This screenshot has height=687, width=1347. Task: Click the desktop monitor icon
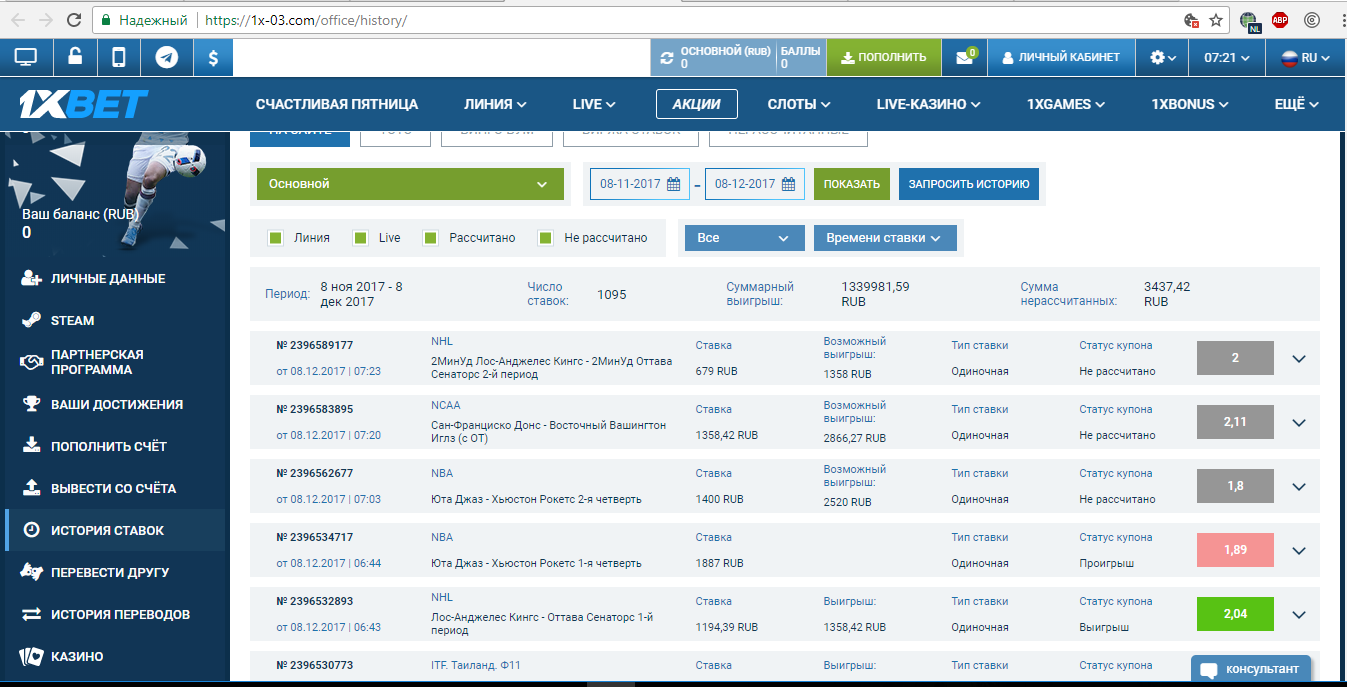click(x=26, y=58)
